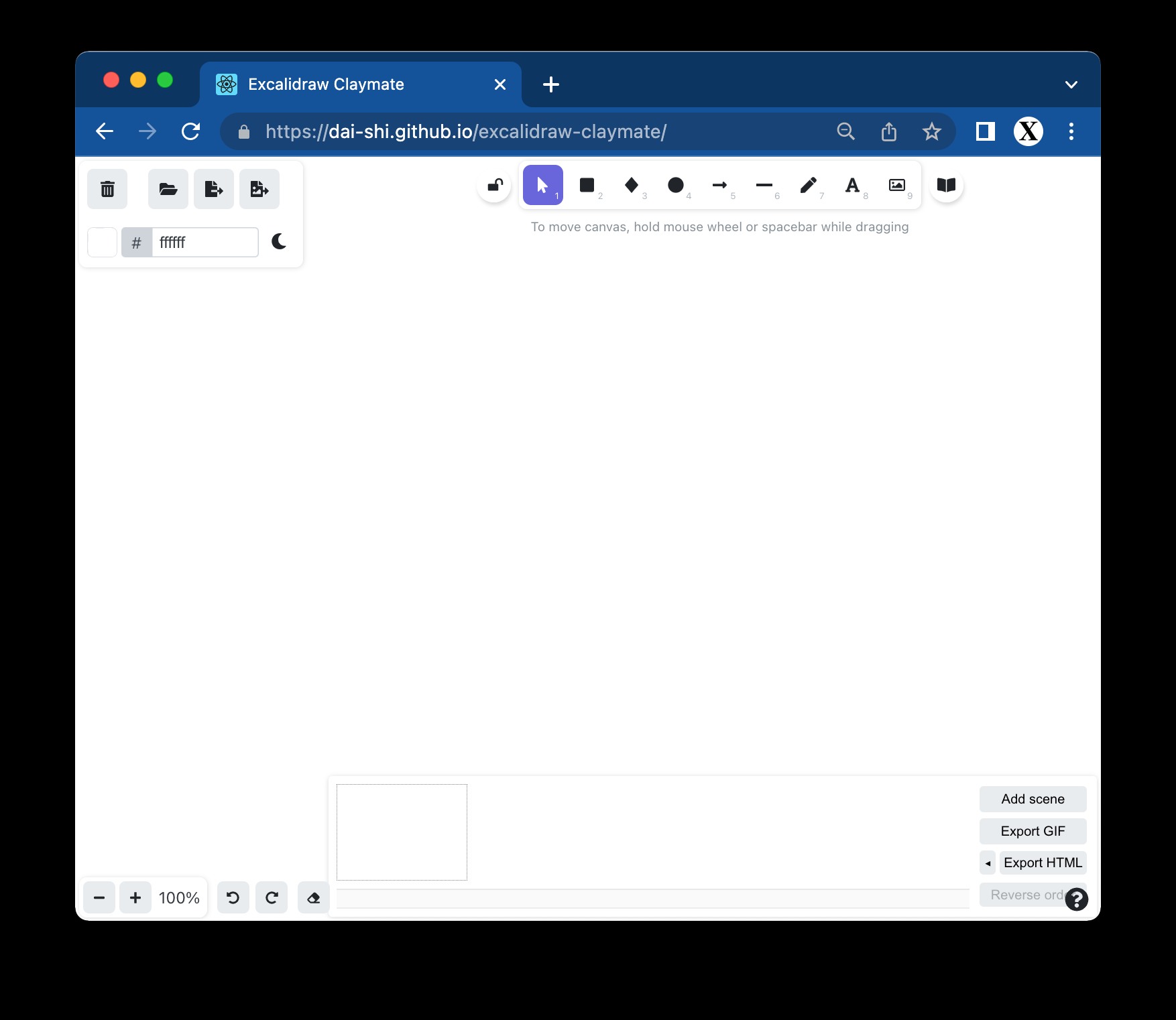The height and width of the screenshot is (1020, 1176).
Task: Click the save to file icon
Action: (214, 189)
